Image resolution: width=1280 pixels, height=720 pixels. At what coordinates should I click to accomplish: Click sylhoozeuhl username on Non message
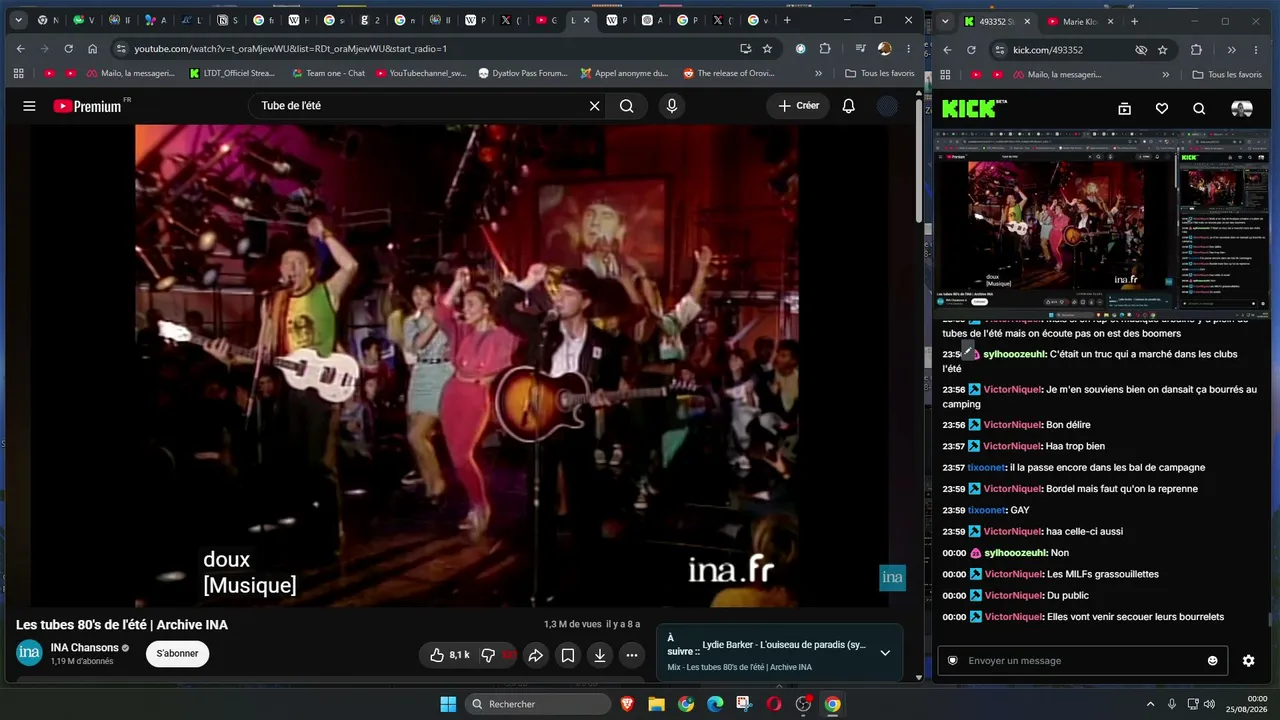(x=1015, y=553)
